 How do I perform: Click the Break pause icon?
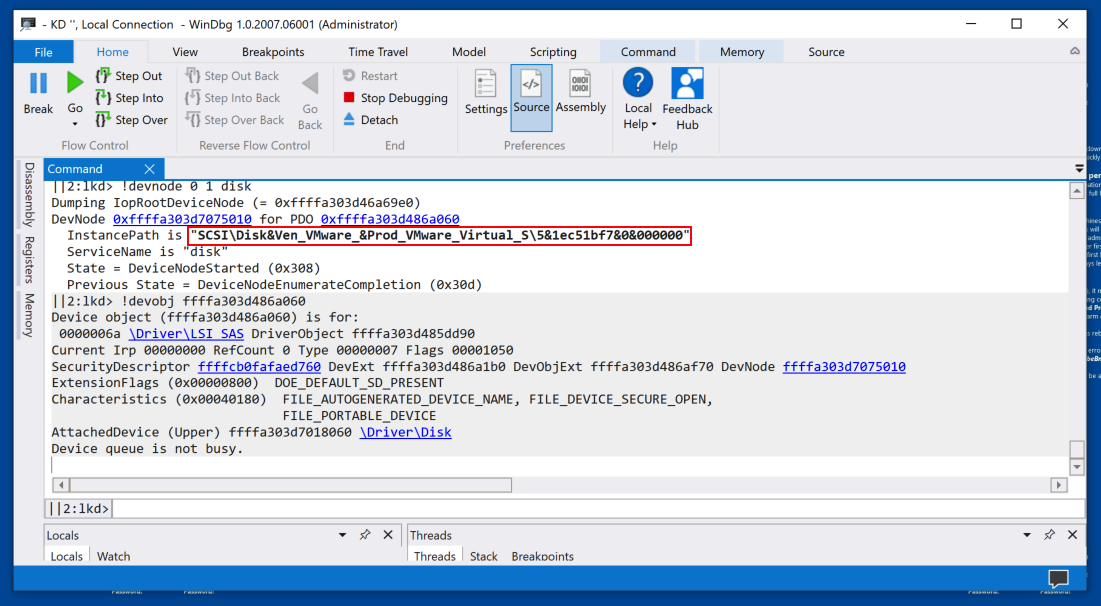tap(38, 83)
